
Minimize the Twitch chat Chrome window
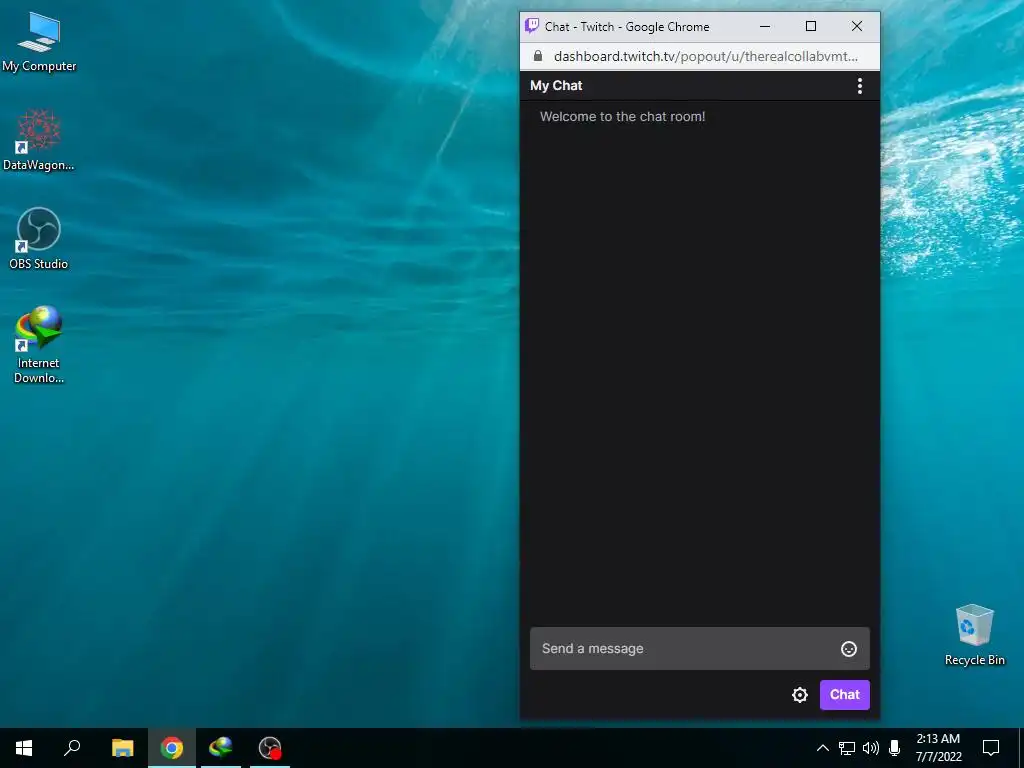click(765, 26)
